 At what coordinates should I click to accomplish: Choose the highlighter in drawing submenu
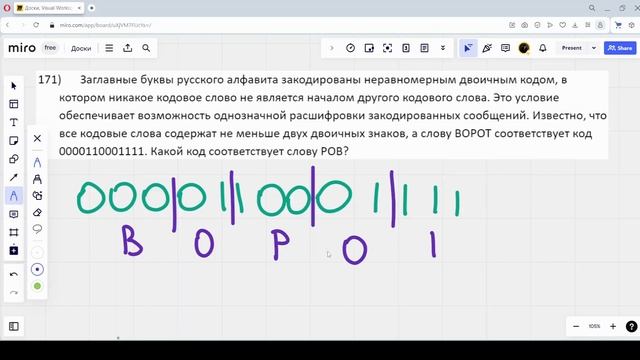(37, 179)
